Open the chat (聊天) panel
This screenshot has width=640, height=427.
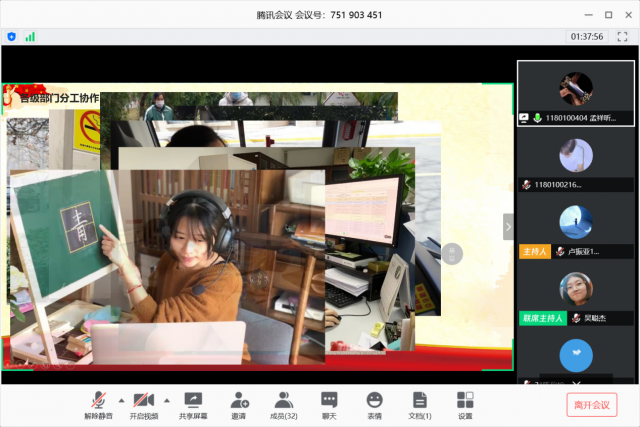click(x=329, y=403)
